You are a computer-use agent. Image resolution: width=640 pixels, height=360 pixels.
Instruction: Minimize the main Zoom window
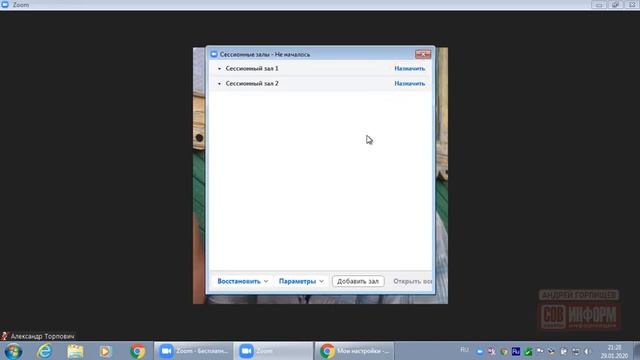point(599,4)
